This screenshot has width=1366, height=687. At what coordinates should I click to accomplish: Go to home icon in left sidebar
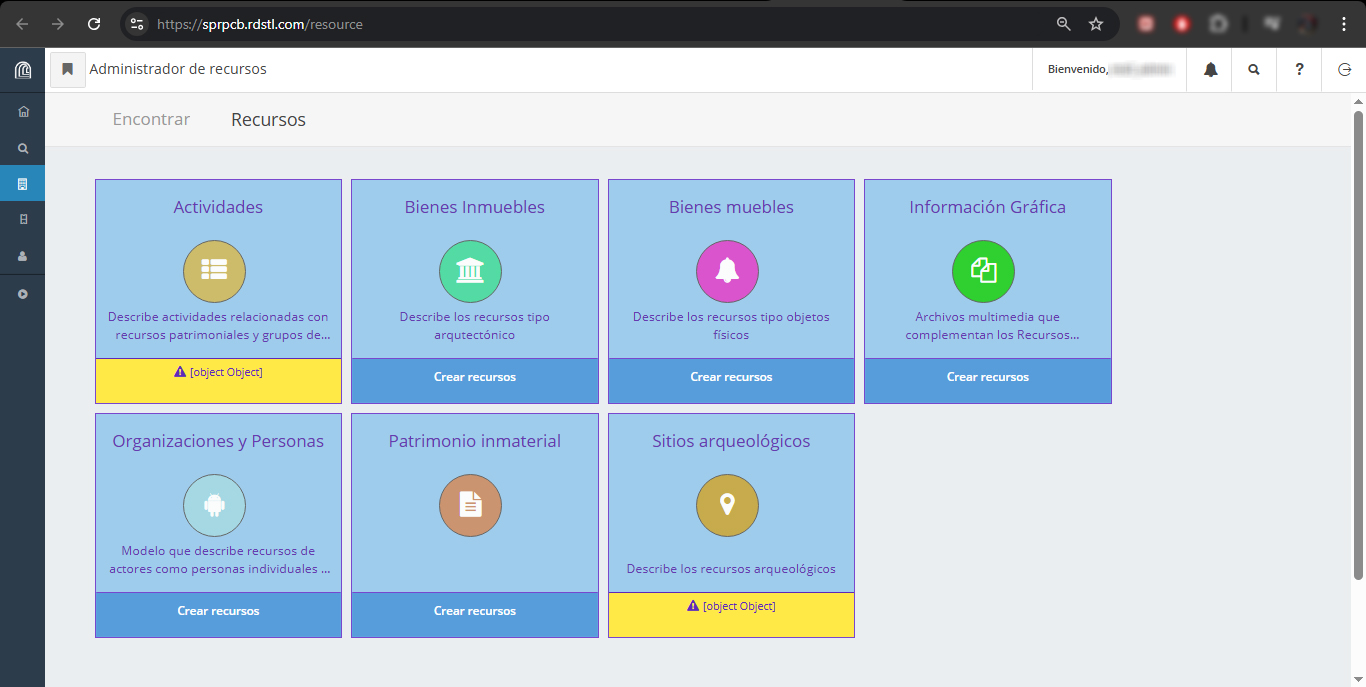(x=23, y=111)
